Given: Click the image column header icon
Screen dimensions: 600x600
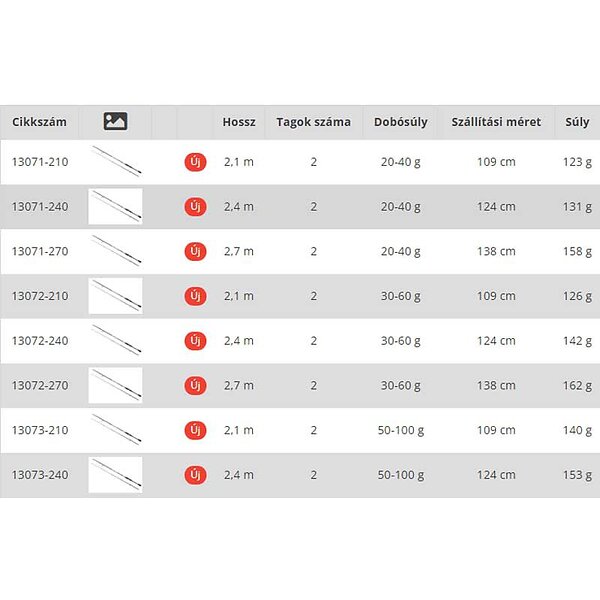Looking at the screenshot, I should pyautogui.click(x=115, y=122).
